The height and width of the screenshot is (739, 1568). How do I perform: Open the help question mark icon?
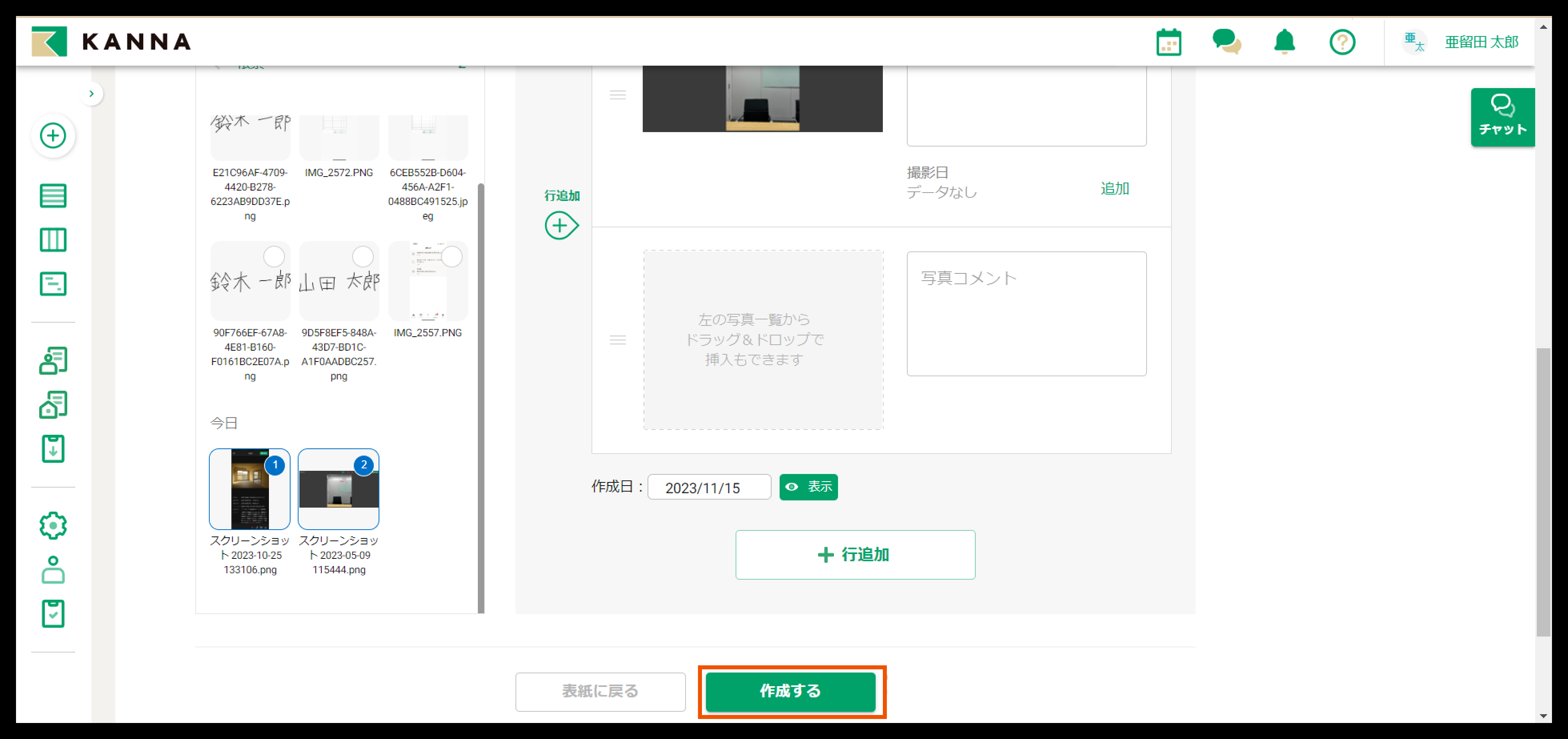tap(1341, 42)
